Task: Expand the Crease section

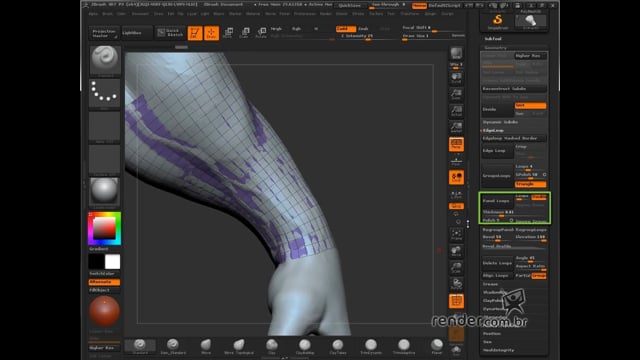Action: click(x=491, y=284)
